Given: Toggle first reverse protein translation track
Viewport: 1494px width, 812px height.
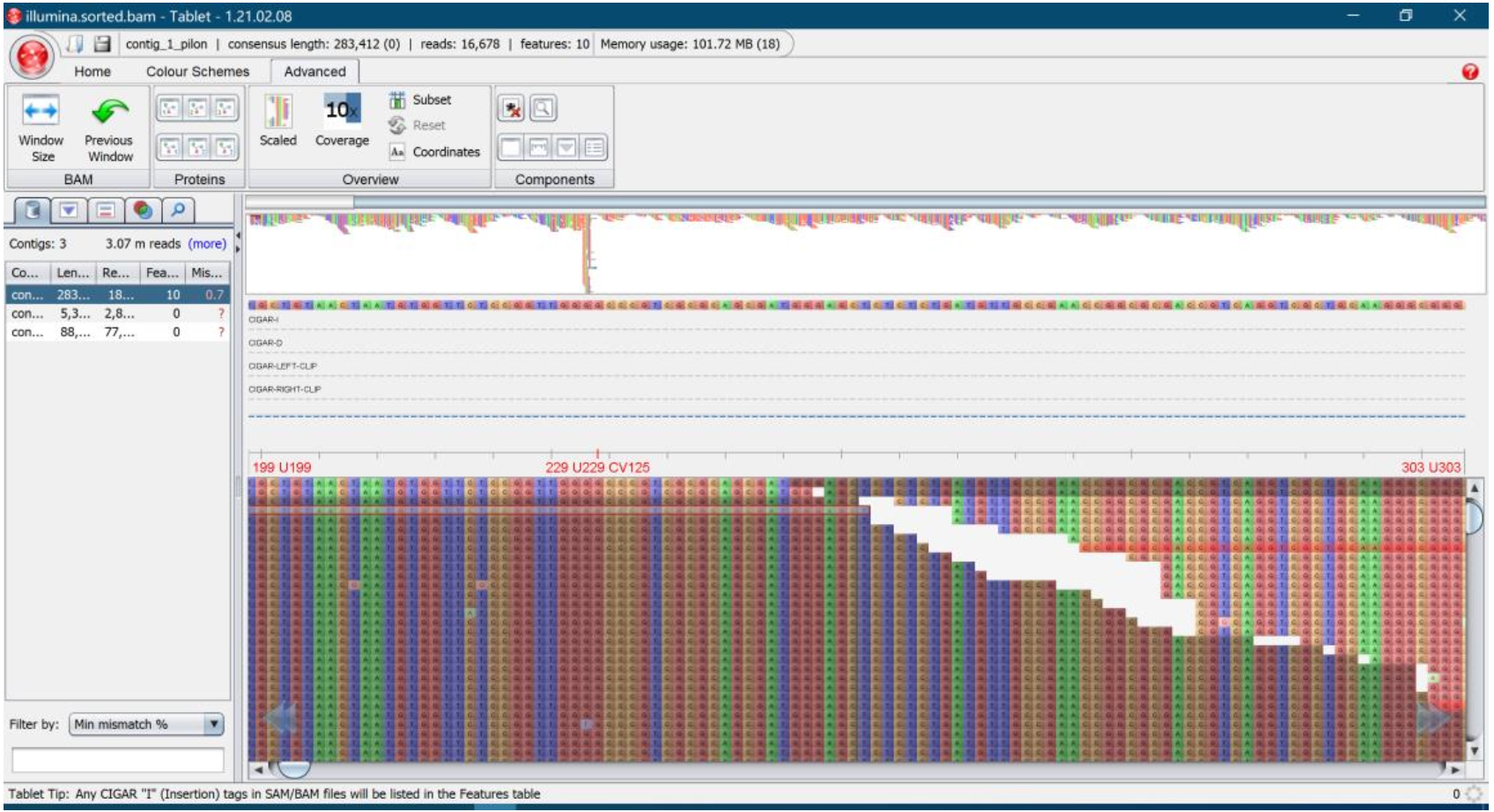Looking at the screenshot, I should 170,147.
